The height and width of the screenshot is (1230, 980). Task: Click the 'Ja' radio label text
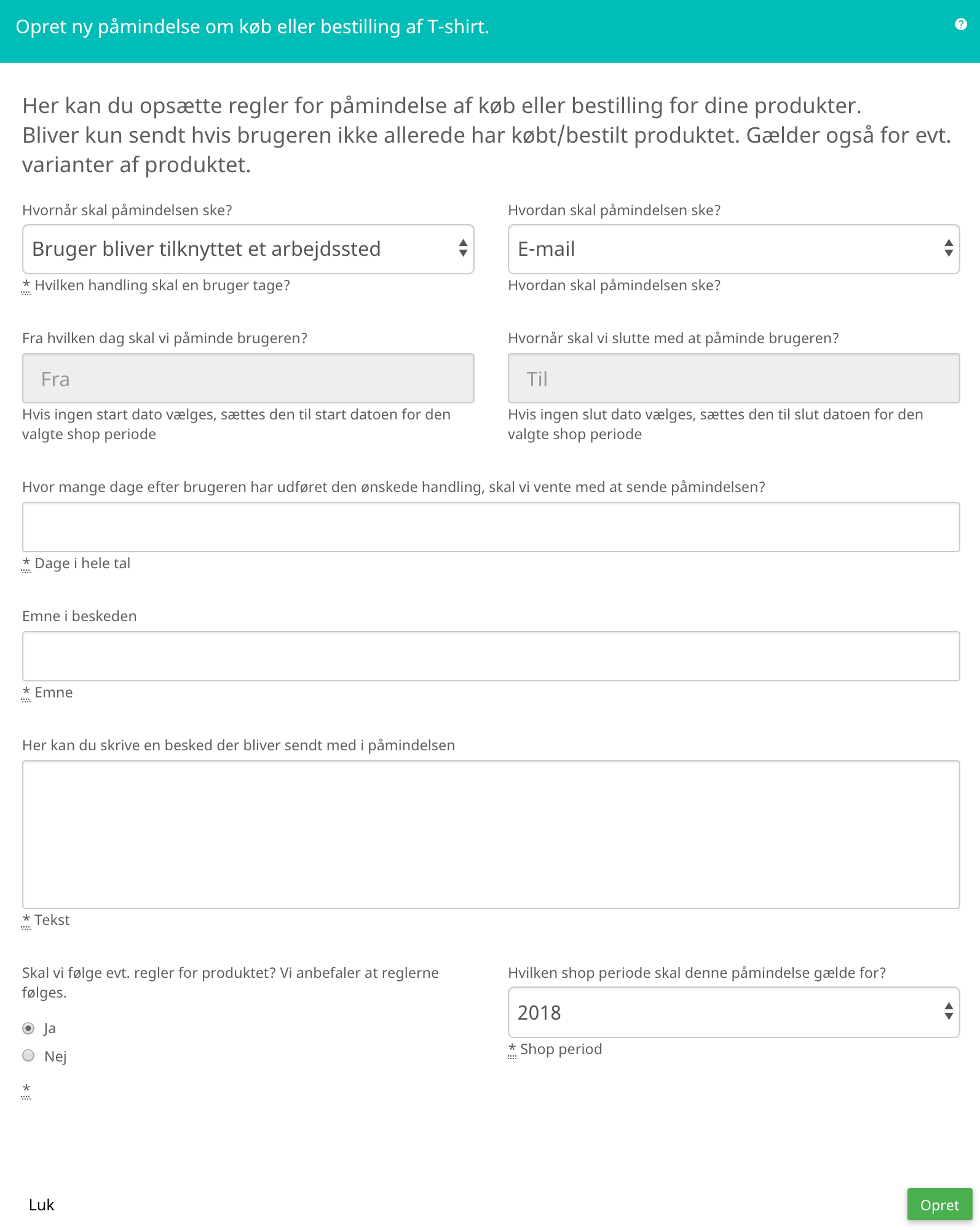pyautogui.click(x=50, y=1028)
